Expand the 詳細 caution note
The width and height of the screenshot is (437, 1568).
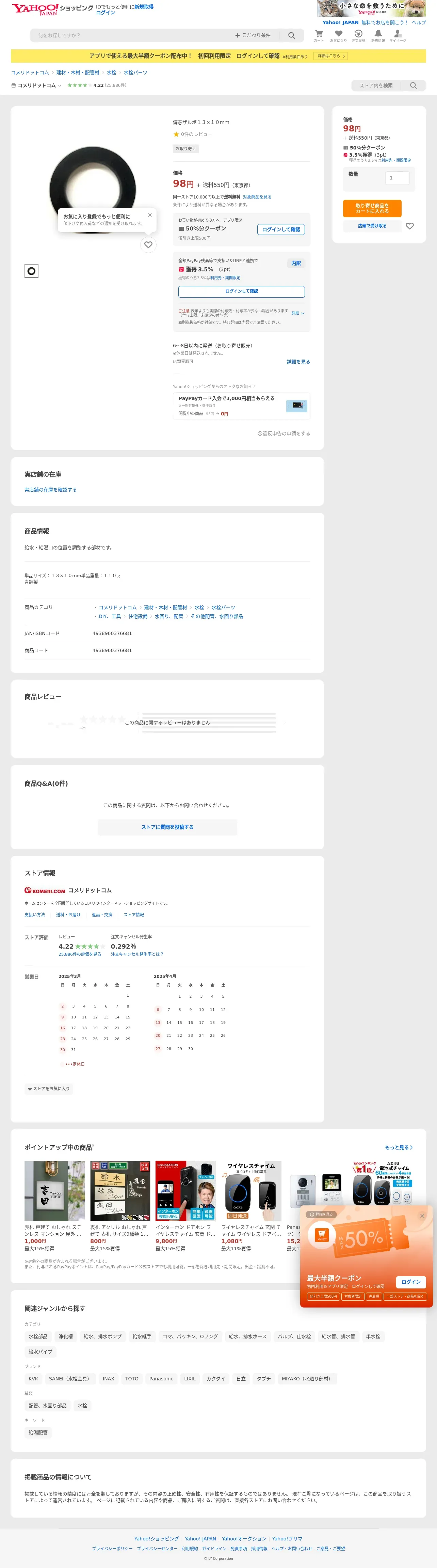pos(297,314)
